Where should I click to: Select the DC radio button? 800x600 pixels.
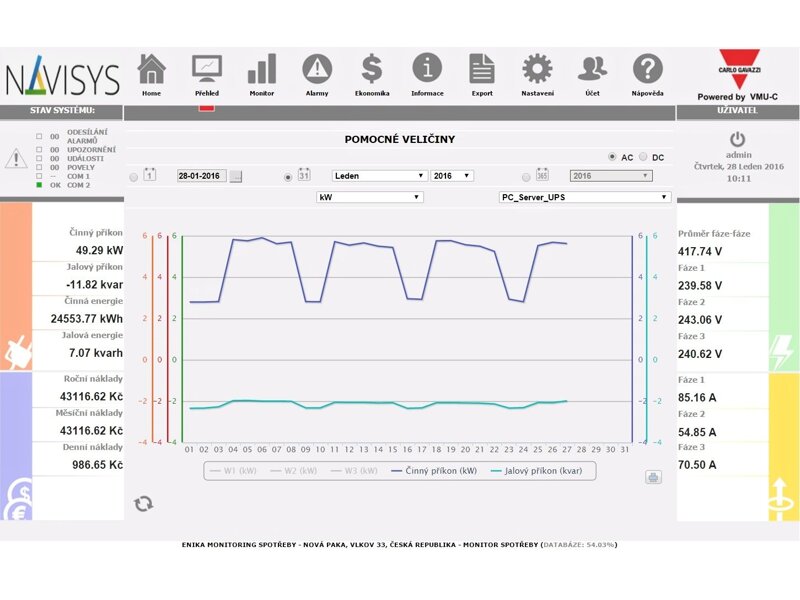point(644,158)
